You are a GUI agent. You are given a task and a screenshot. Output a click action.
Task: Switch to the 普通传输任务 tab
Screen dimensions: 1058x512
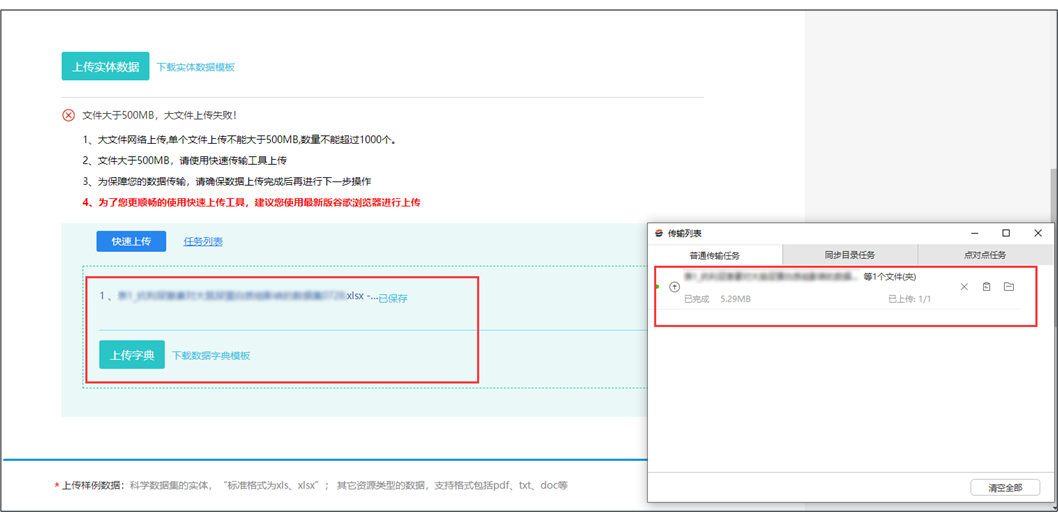pos(715,255)
